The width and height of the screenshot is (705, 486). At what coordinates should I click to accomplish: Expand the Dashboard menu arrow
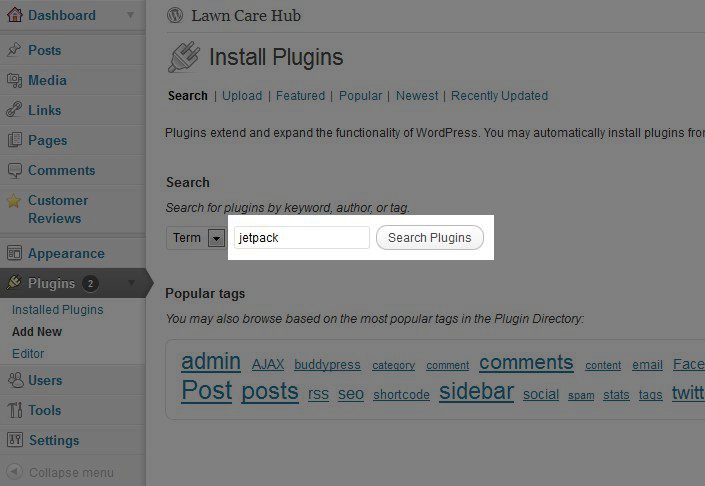click(131, 15)
